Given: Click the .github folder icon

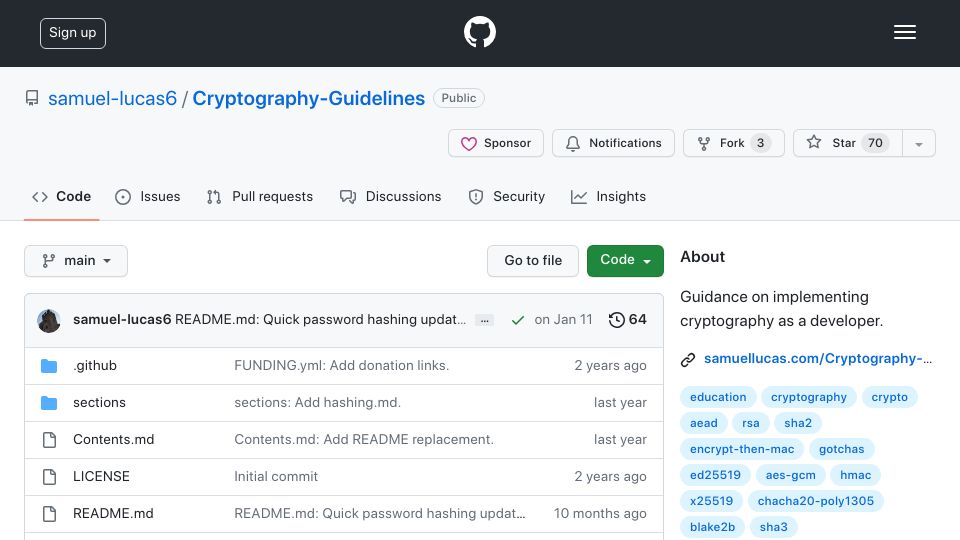Looking at the screenshot, I should (49, 366).
